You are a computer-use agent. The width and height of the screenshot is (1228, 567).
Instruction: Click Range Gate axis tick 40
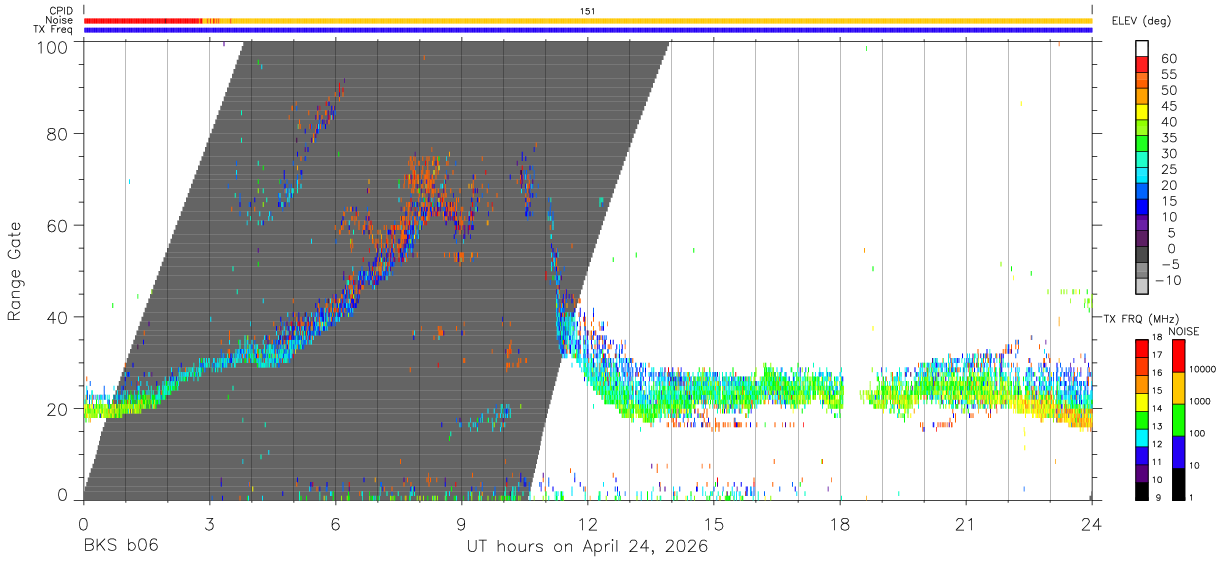tap(58, 317)
